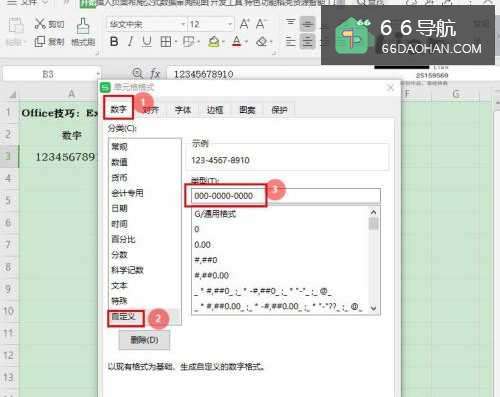Click the middle-align text icon

[x=307, y=24]
